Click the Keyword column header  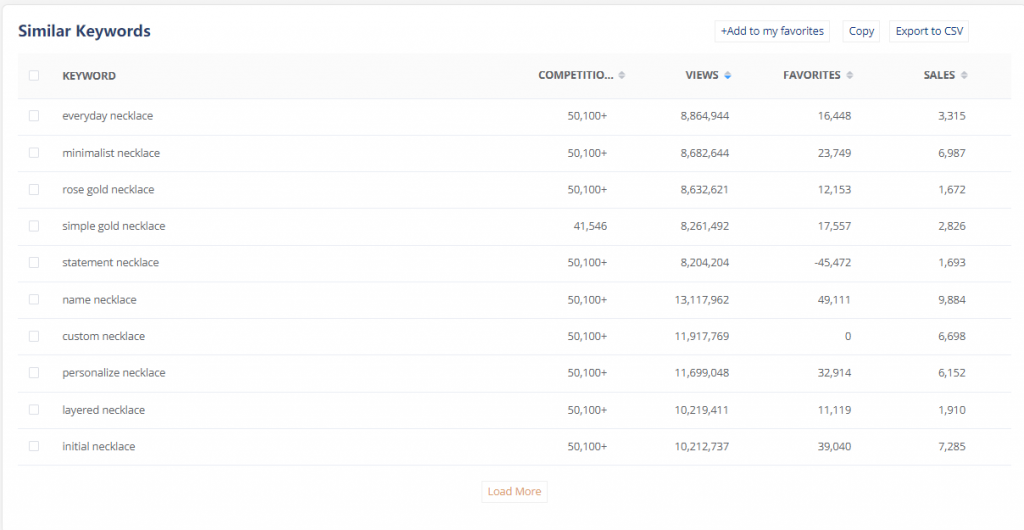pyautogui.click(x=89, y=76)
